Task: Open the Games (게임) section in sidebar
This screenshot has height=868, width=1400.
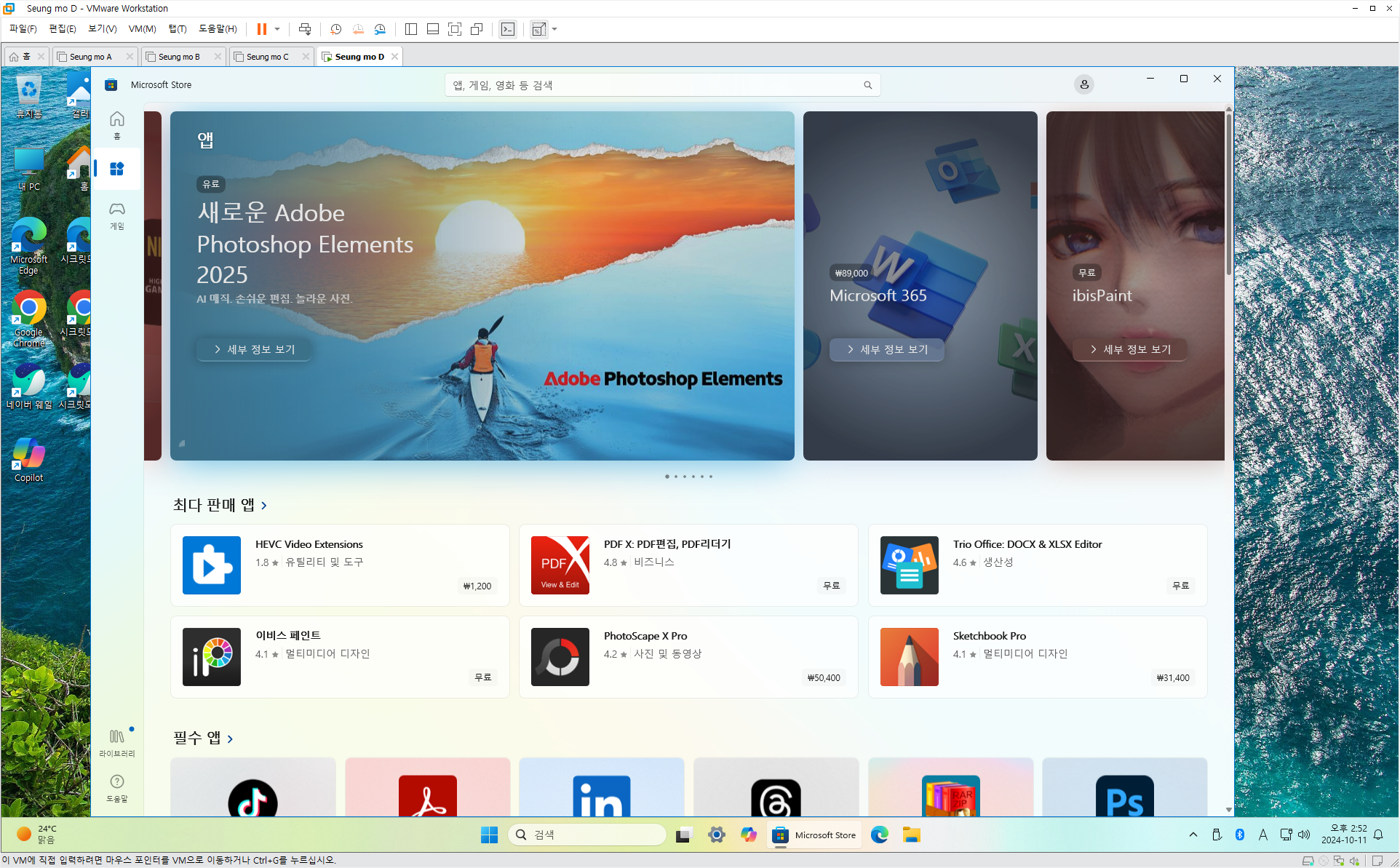Action: click(x=116, y=215)
